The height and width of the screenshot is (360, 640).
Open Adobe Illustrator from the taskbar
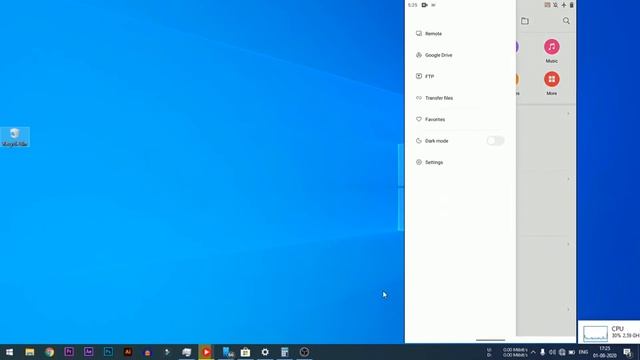click(x=128, y=352)
